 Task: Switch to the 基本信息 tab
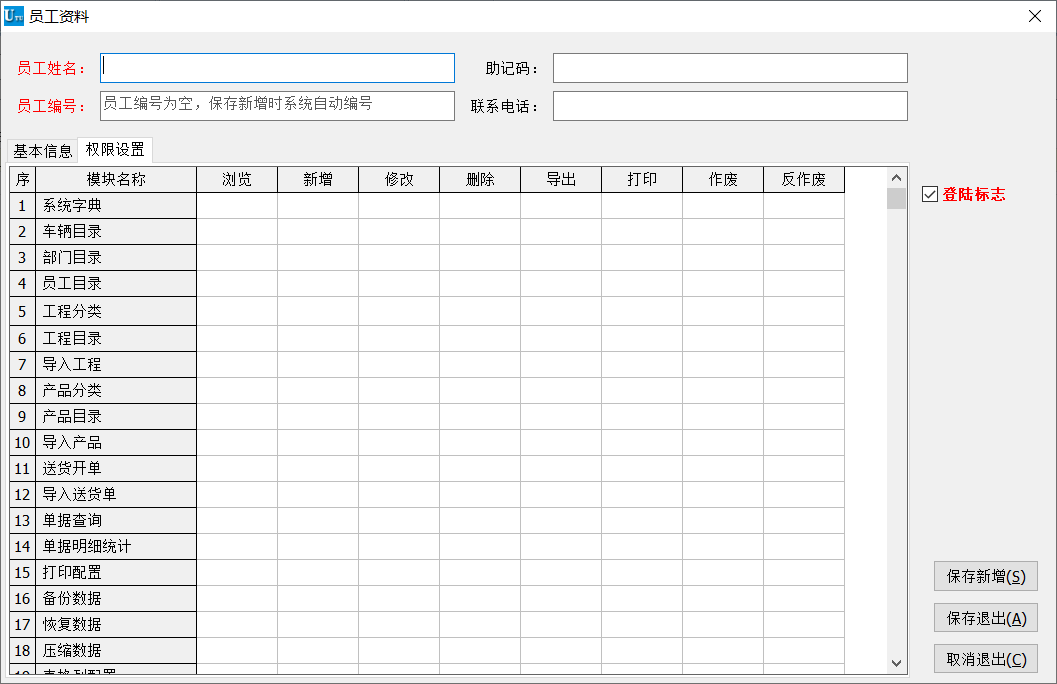click(x=41, y=150)
